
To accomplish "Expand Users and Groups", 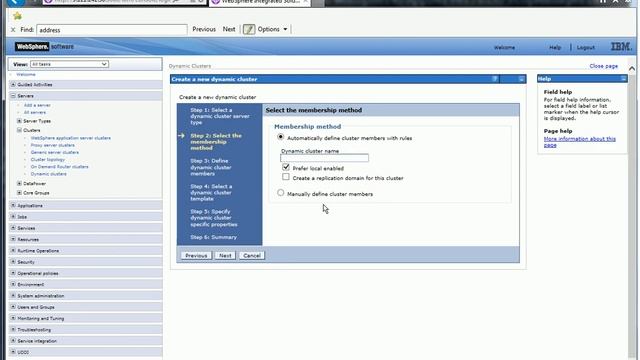I will 13,307.
